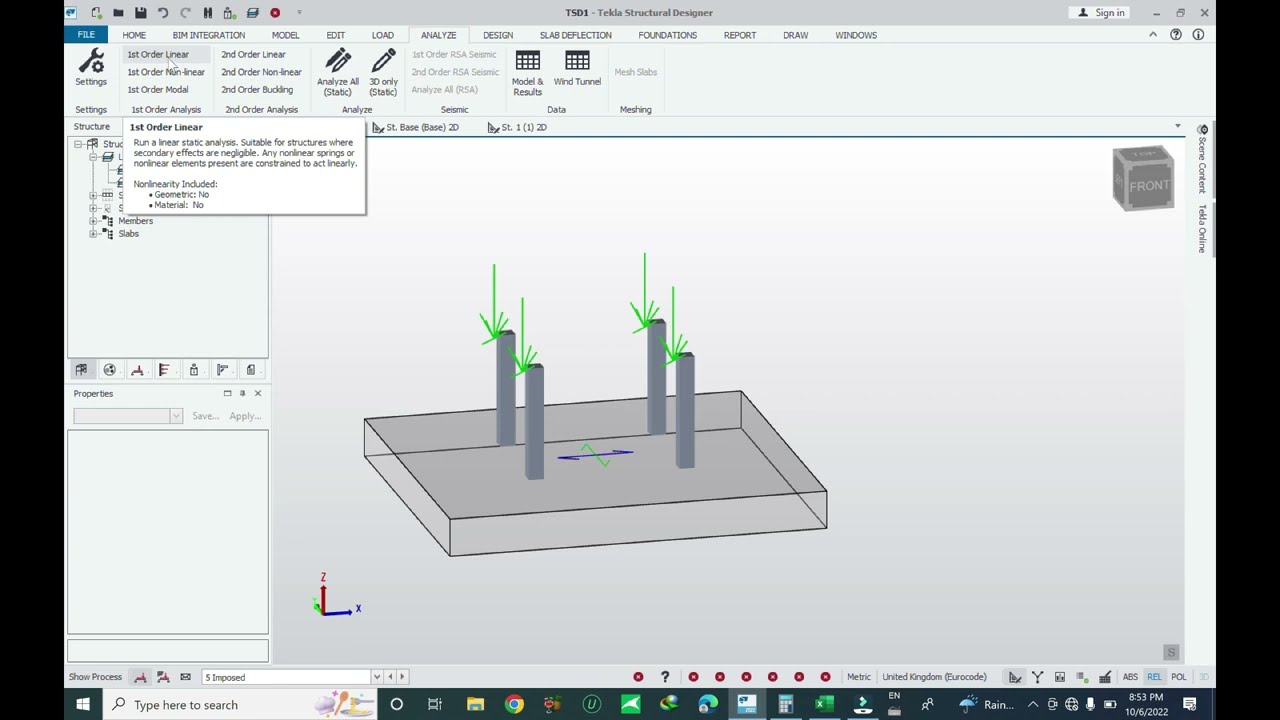Click the Metric units label in status bar

click(859, 677)
